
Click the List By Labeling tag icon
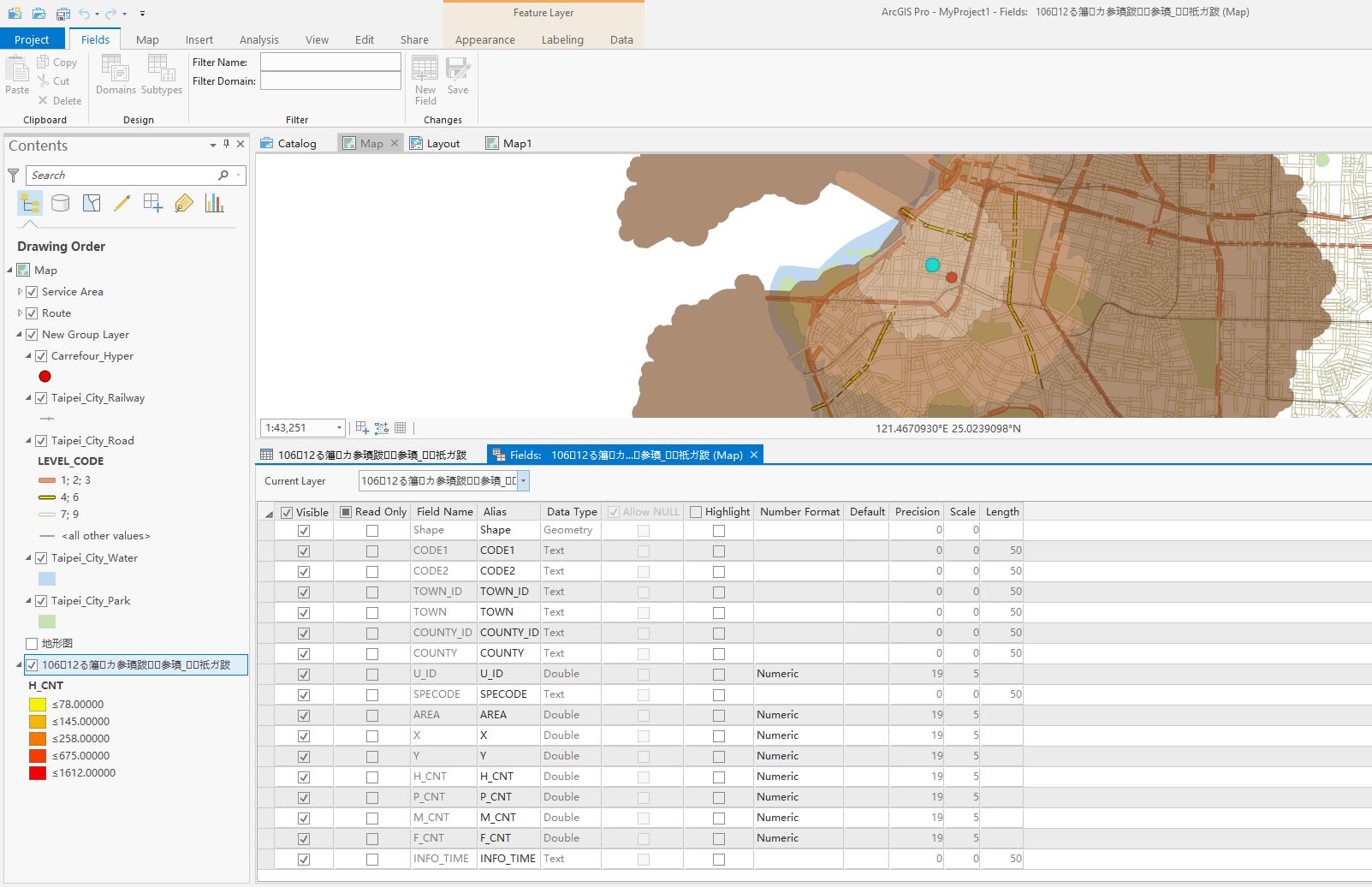tap(183, 203)
